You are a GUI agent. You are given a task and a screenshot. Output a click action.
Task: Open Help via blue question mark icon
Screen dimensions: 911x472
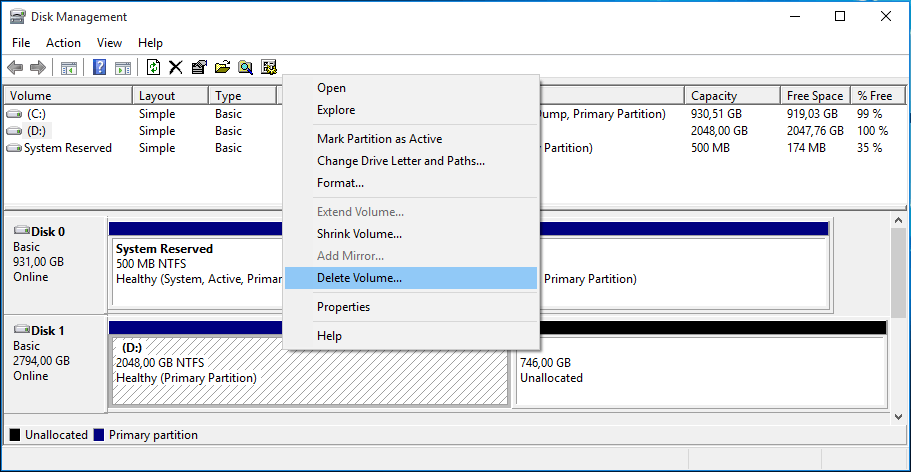100,67
